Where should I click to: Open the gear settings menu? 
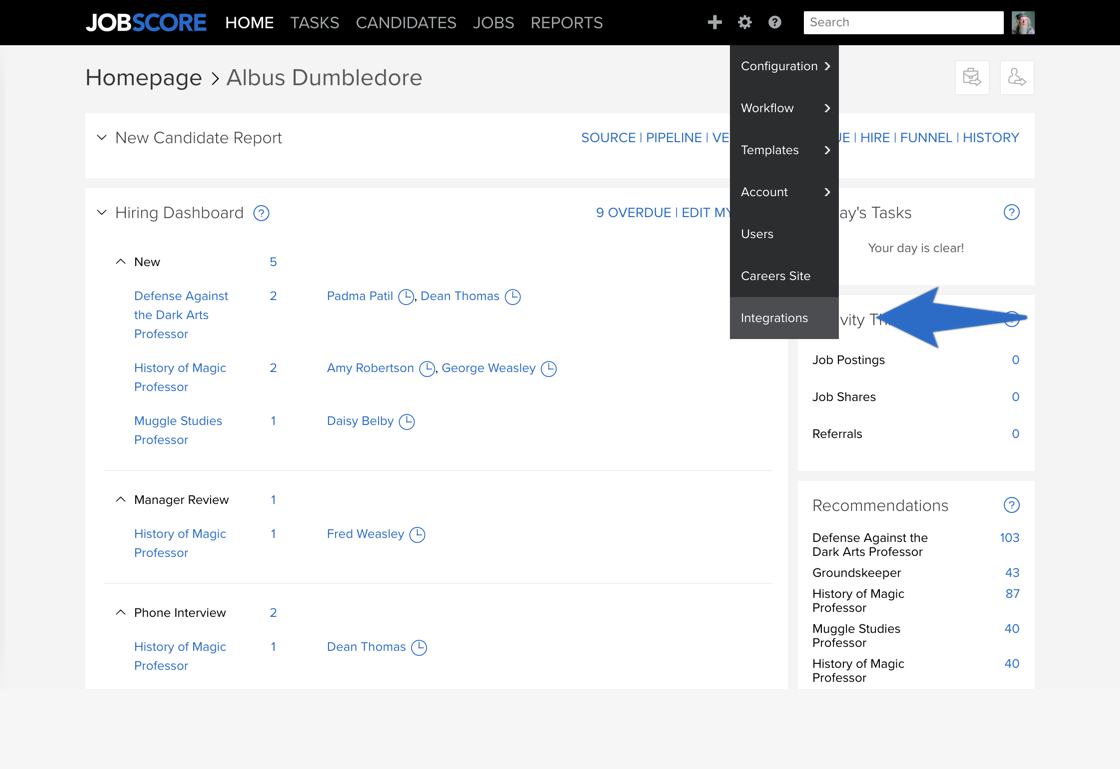745,22
